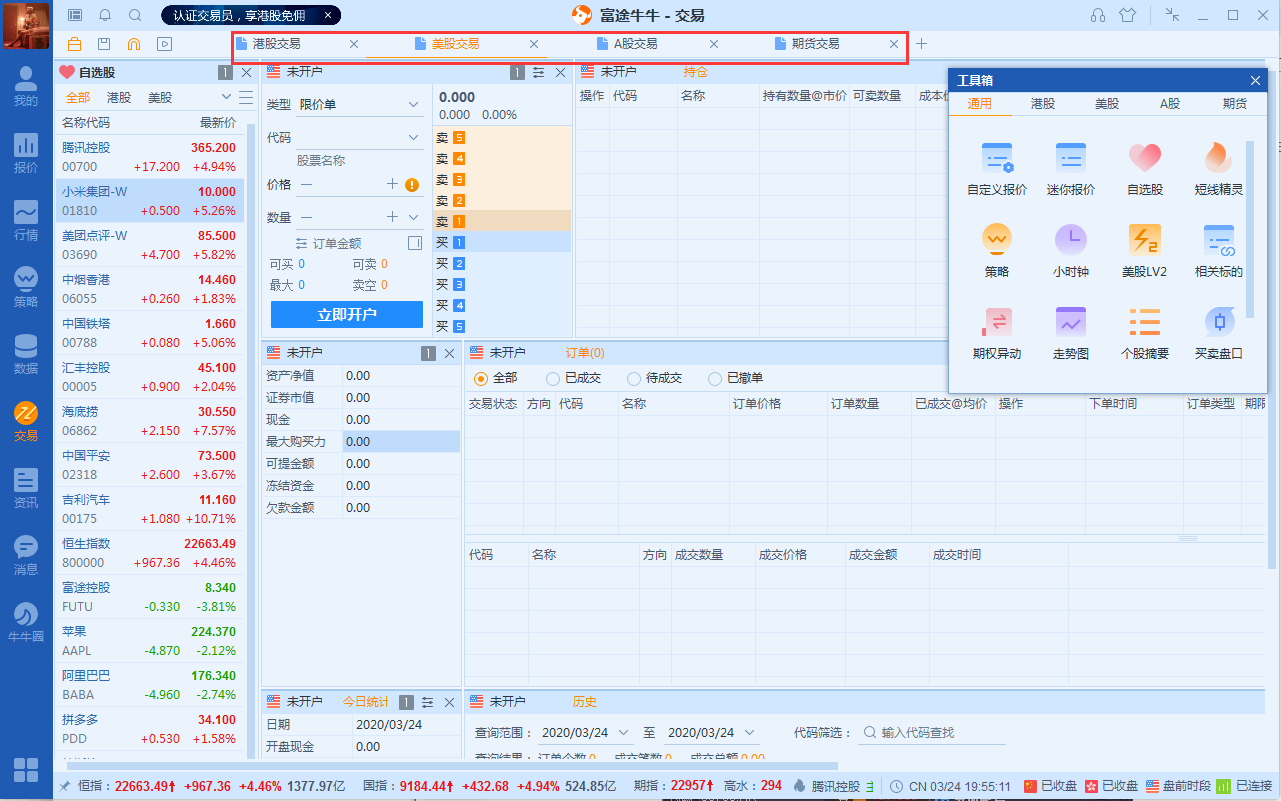
Task: Select the 阿里巴巴 BABA watchlist row
Action: [149, 685]
